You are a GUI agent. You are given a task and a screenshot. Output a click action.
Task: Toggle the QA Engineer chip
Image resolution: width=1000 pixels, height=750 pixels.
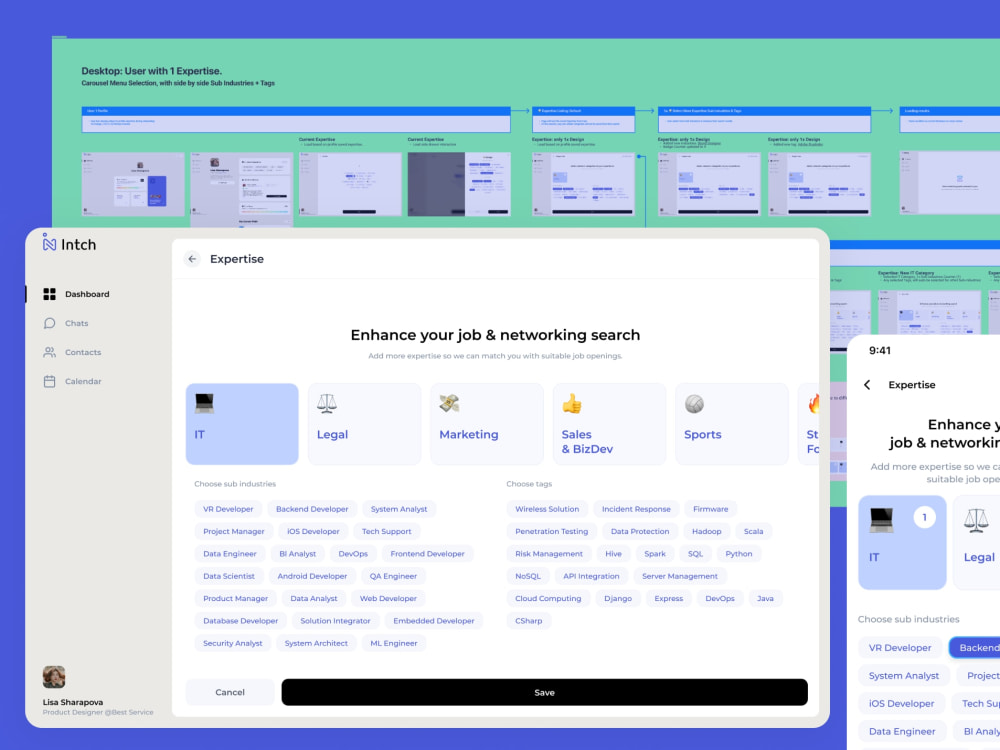[393, 576]
